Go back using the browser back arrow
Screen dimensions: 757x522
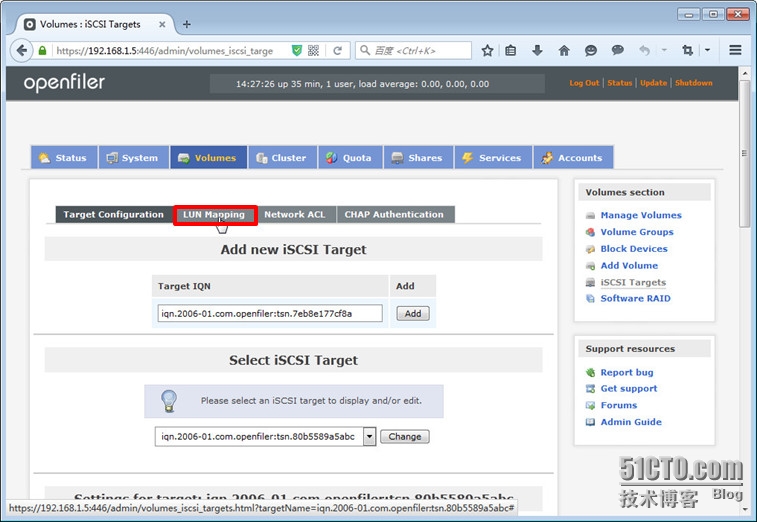tap(22, 50)
